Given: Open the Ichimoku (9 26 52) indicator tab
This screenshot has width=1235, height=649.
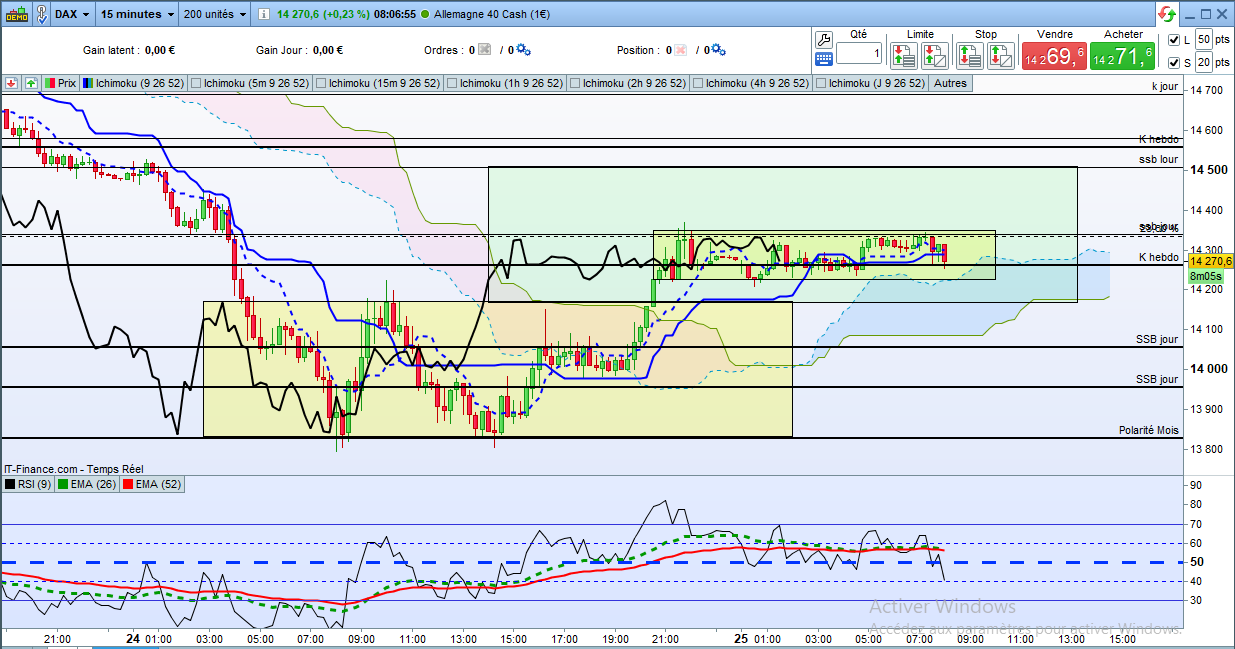Looking at the screenshot, I should (x=133, y=83).
